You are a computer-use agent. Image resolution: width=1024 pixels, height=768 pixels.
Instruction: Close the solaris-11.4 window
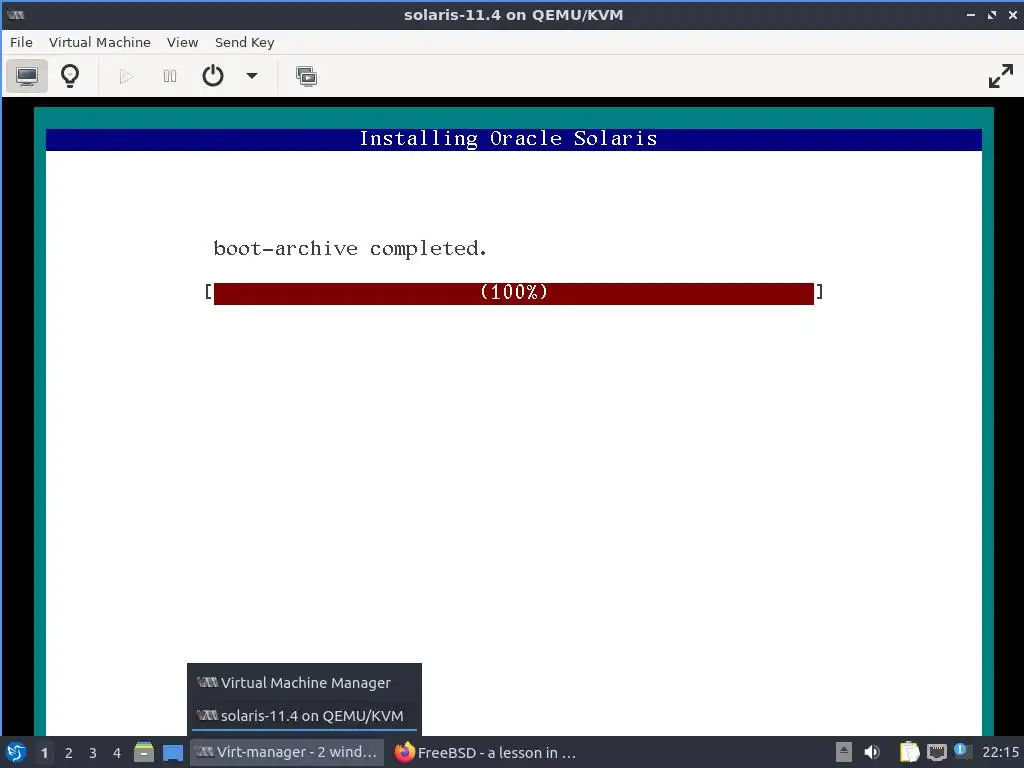(1012, 15)
